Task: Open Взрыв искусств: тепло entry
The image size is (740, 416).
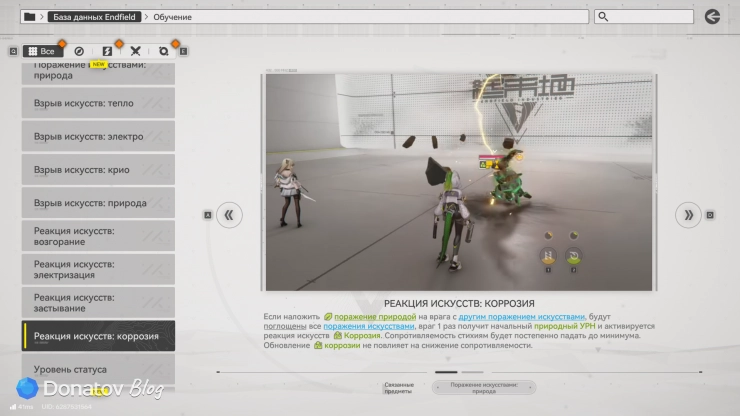Action: [98, 103]
